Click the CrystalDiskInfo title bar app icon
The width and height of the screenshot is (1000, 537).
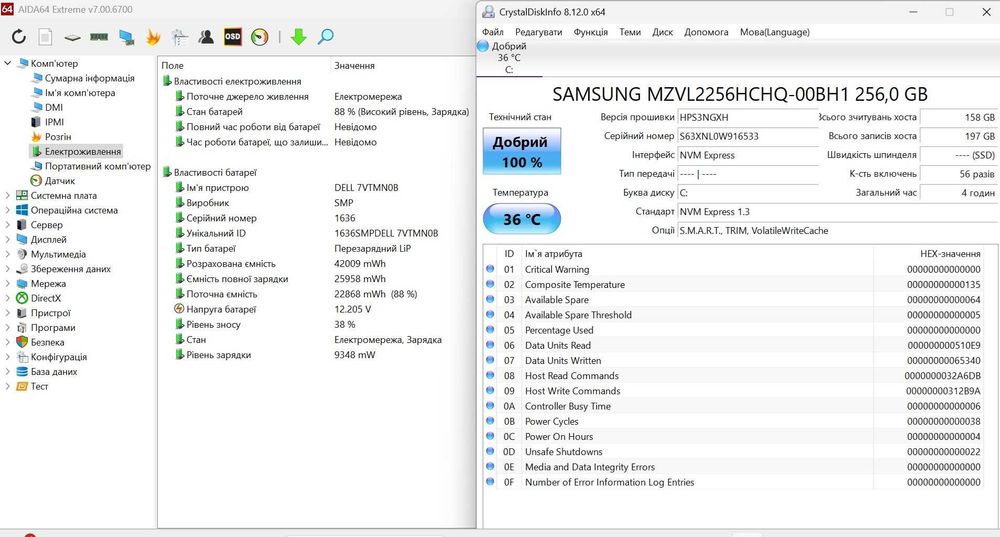489,11
